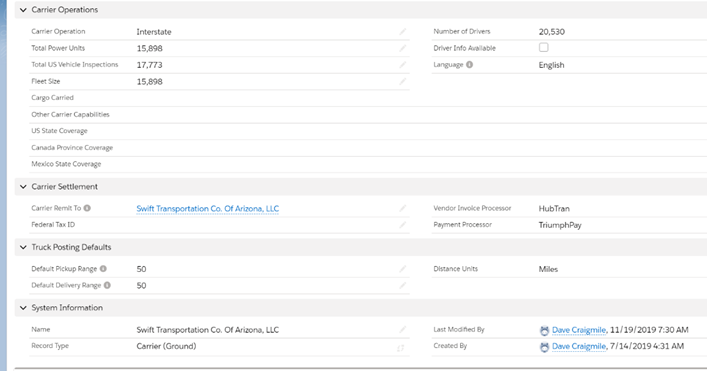Select HubTran vendor invoice processor value
Image resolution: width=707 pixels, height=371 pixels.
pos(554,209)
